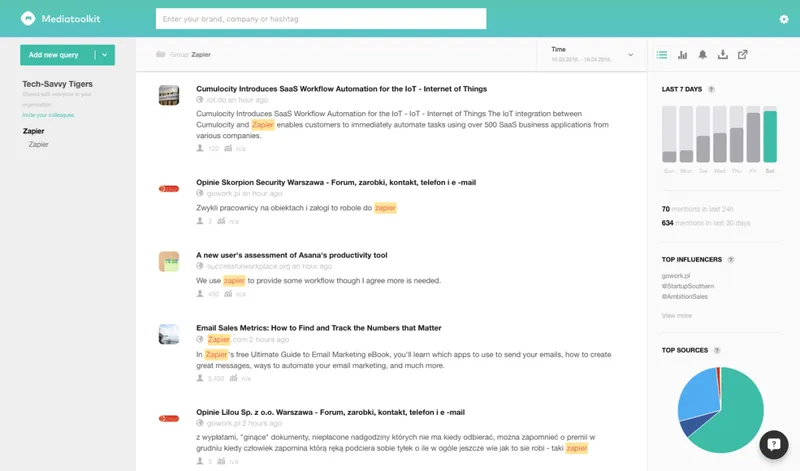Screen dimensions: 800x471
Task: Click the brand search input field
Action: click(321, 19)
